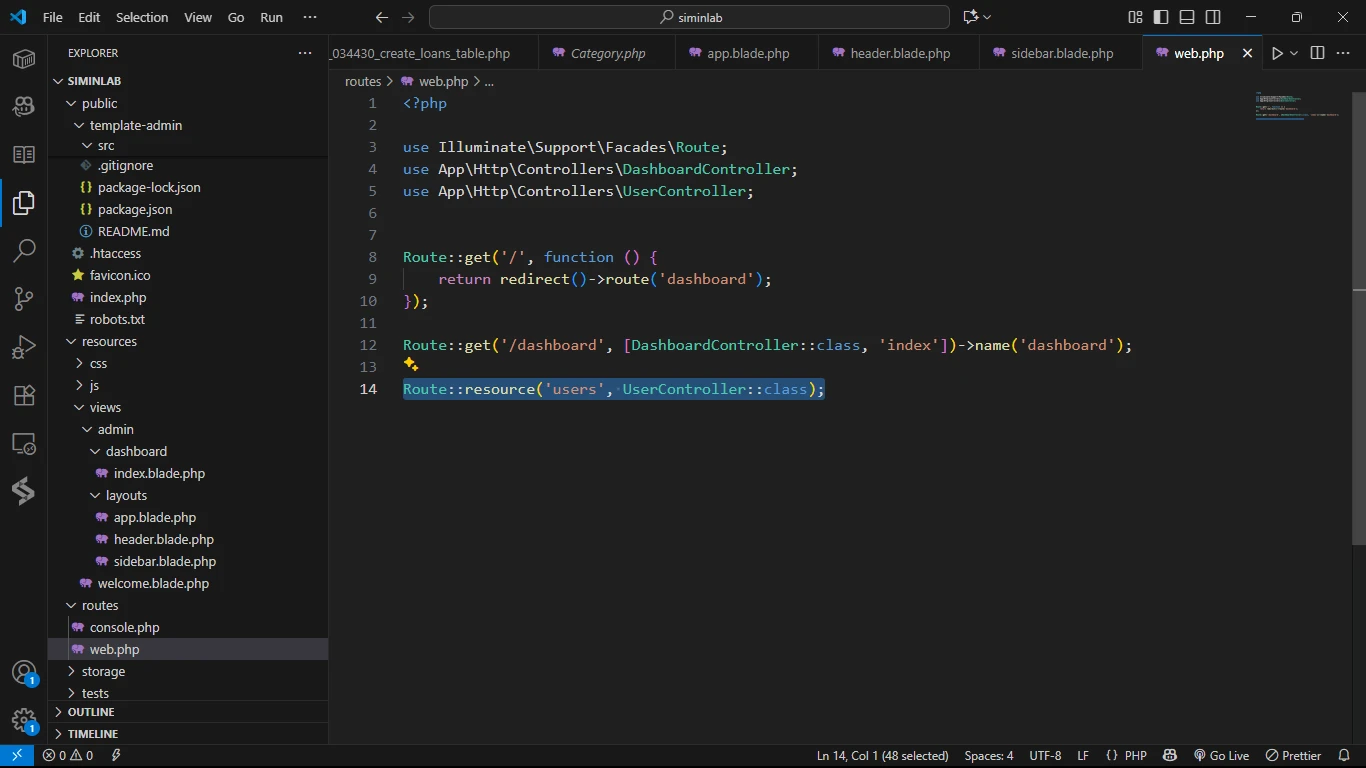The width and height of the screenshot is (1366, 768).
Task: Click the Run code play icon
Action: [1277, 53]
